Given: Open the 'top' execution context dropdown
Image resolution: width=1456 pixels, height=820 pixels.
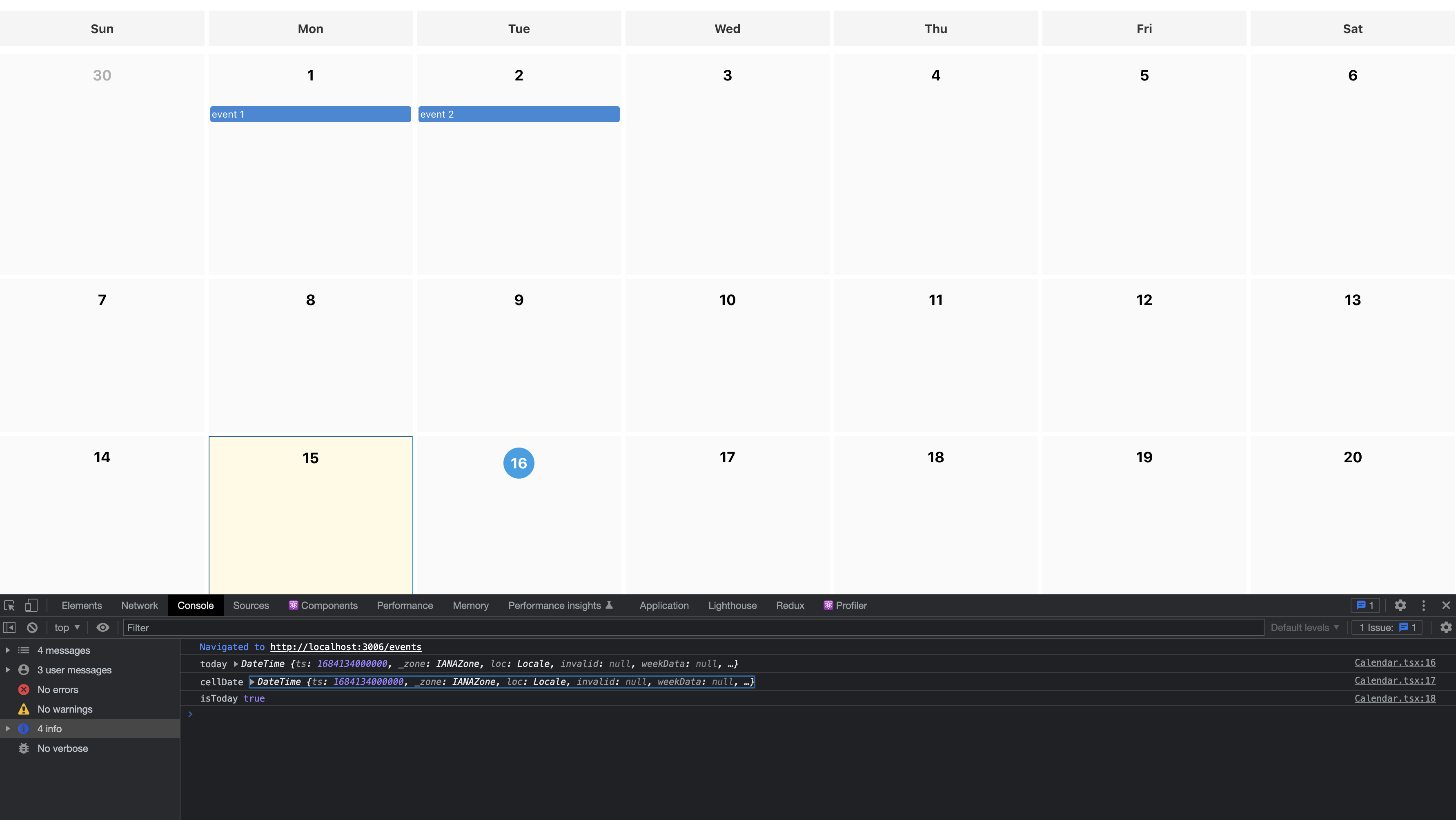Looking at the screenshot, I should (x=66, y=627).
